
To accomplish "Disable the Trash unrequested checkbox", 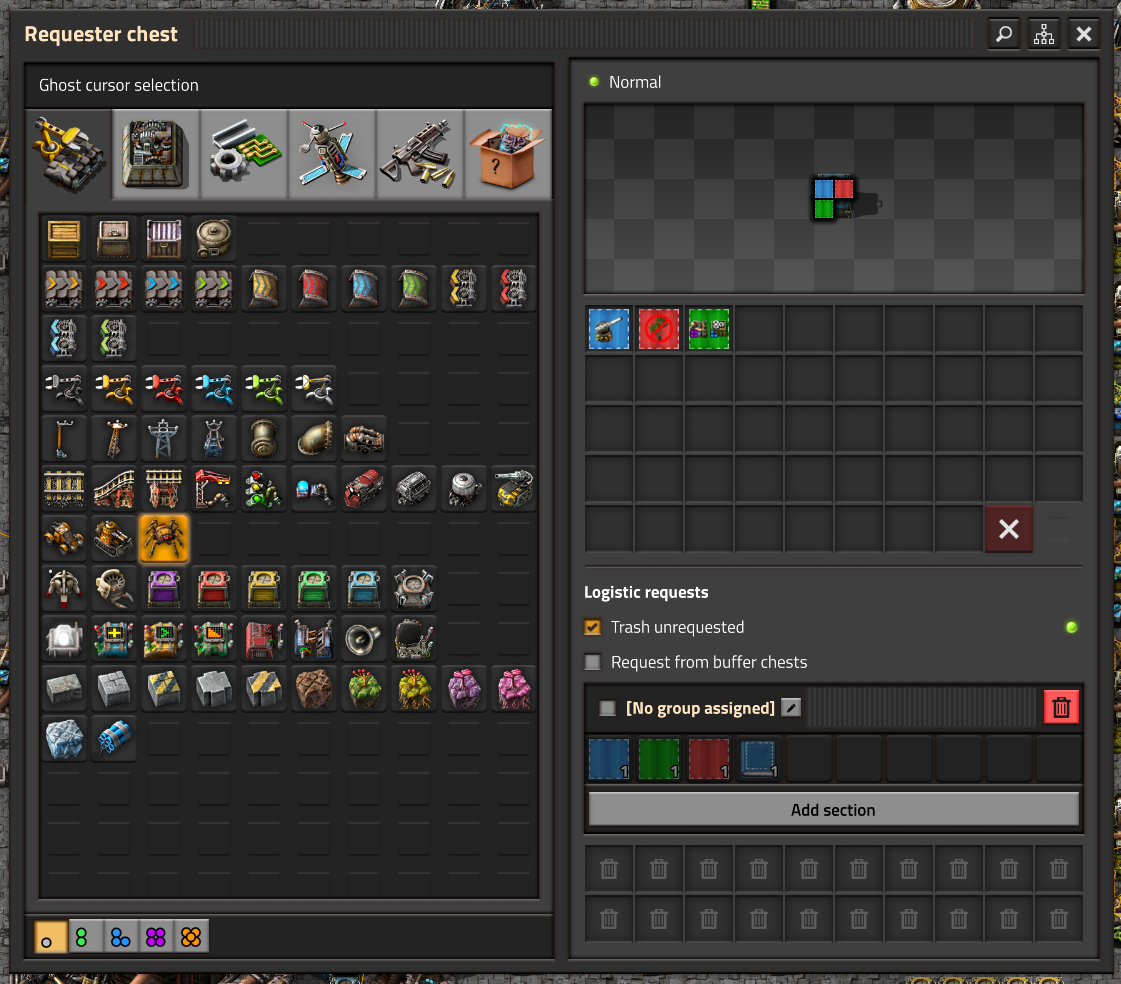I will (x=593, y=627).
